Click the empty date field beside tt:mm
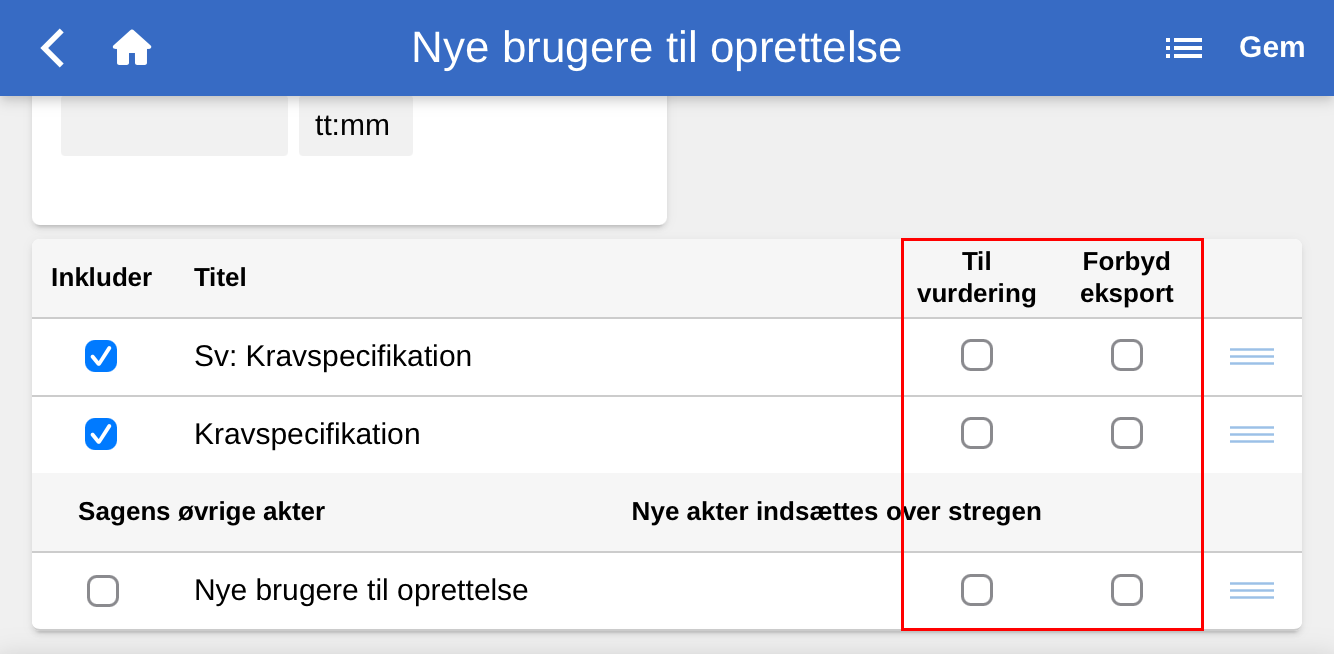 pyautogui.click(x=174, y=127)
